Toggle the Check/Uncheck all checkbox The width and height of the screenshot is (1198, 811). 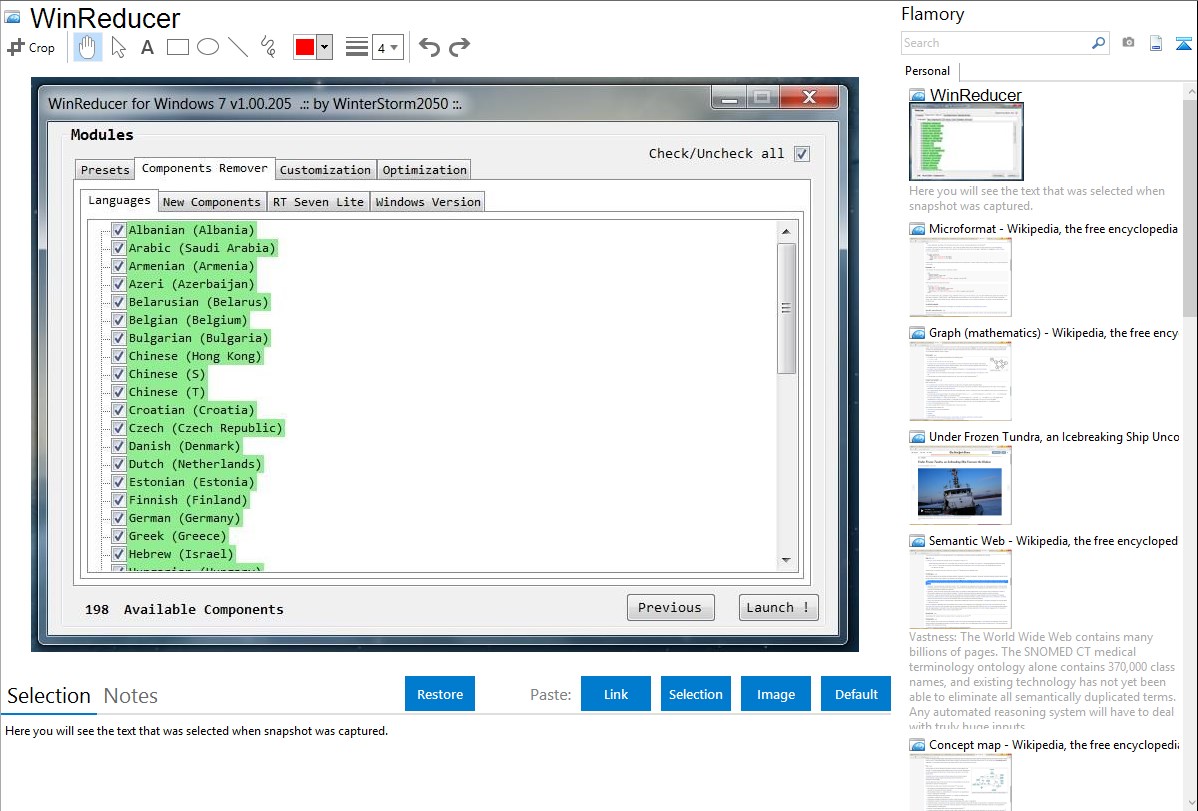click(x=801, y=154)
